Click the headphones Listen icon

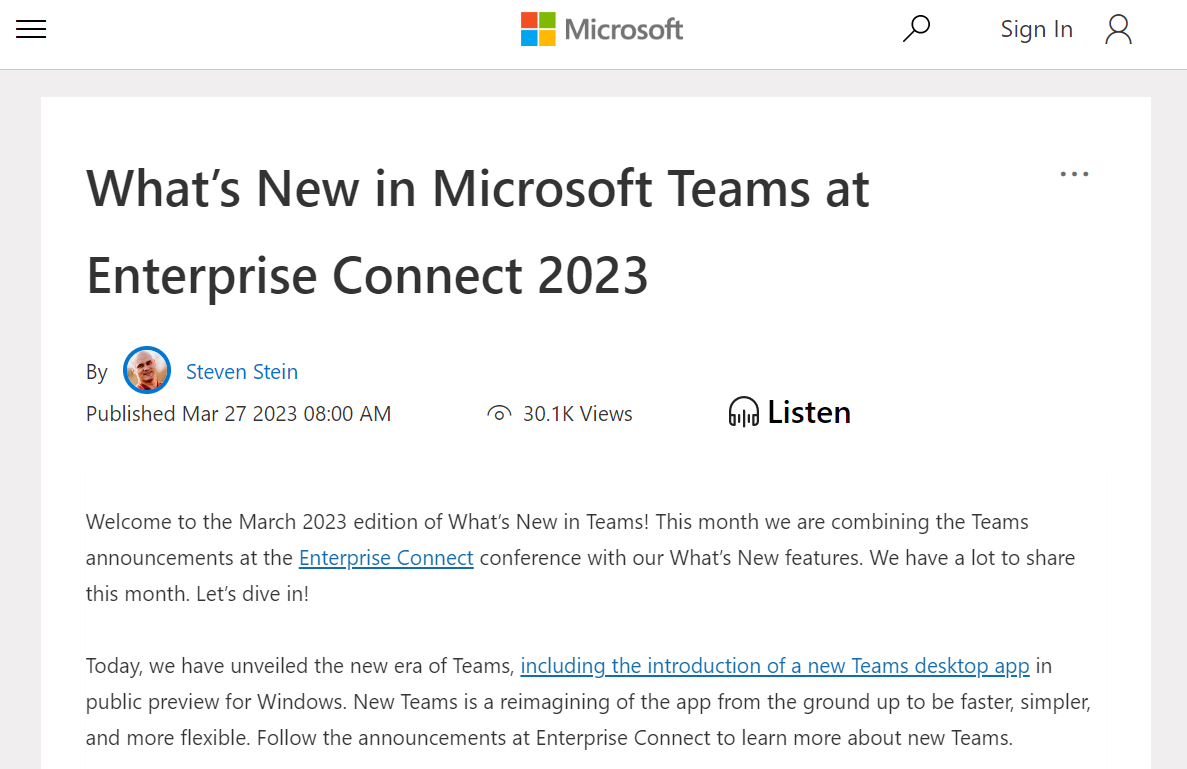point(743,411)
